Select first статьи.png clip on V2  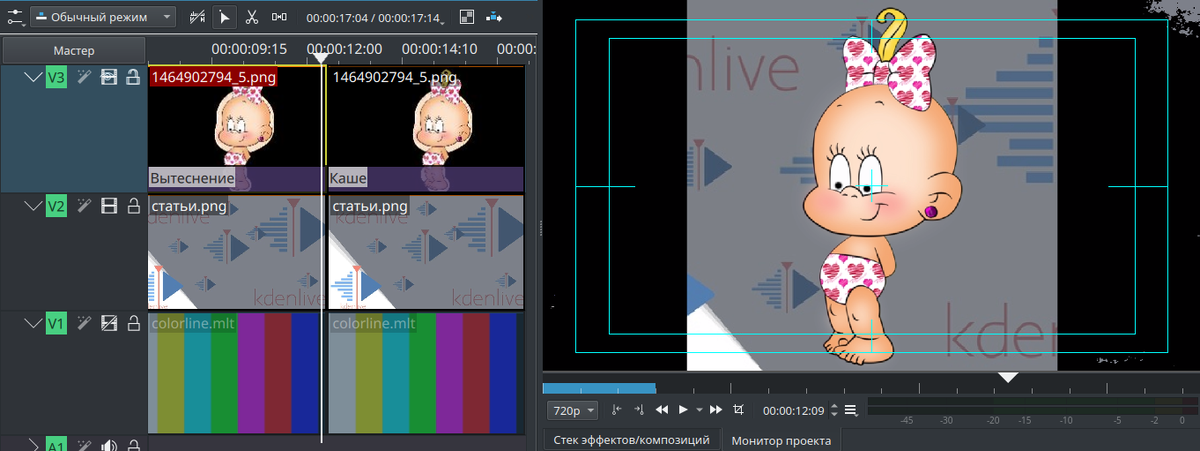(235, 252)
